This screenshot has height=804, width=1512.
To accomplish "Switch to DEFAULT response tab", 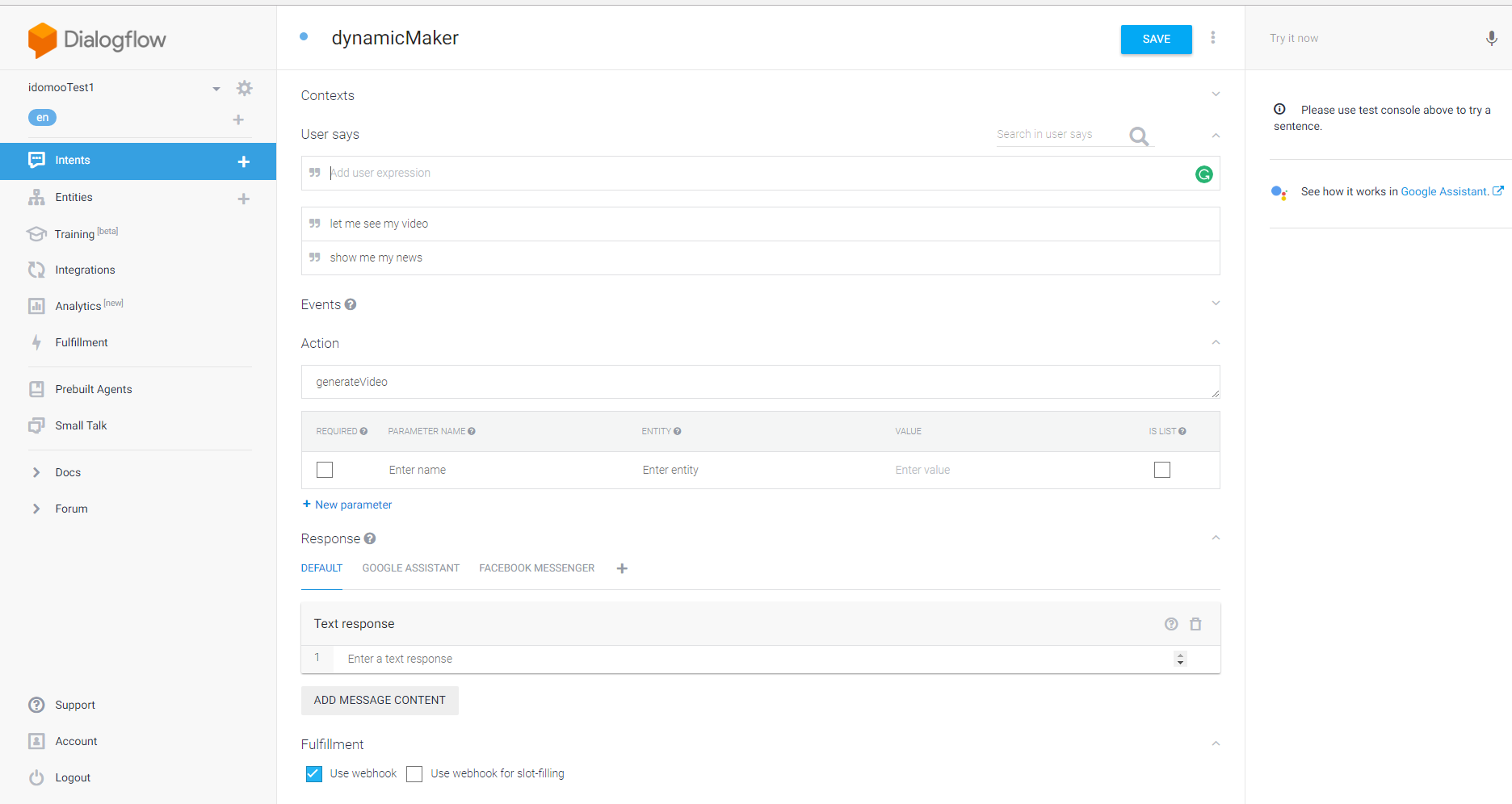I will [321, 568].
